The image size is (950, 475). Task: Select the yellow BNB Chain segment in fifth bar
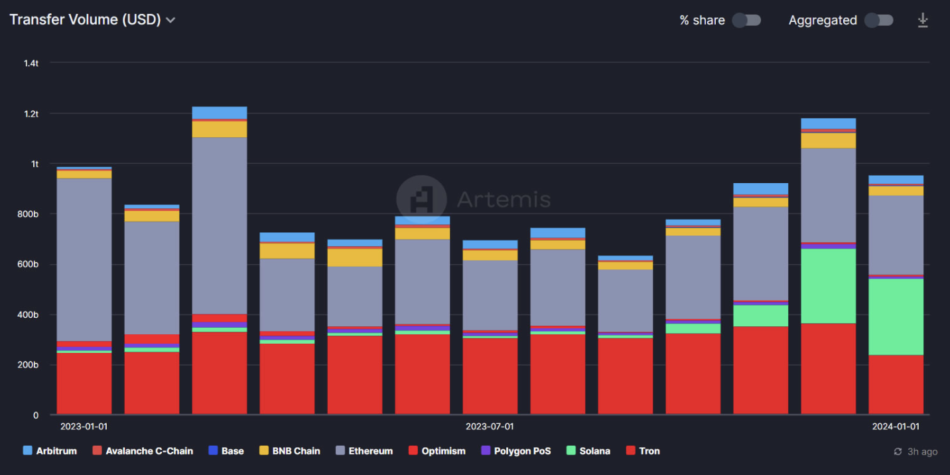click(x=355, y=257)
